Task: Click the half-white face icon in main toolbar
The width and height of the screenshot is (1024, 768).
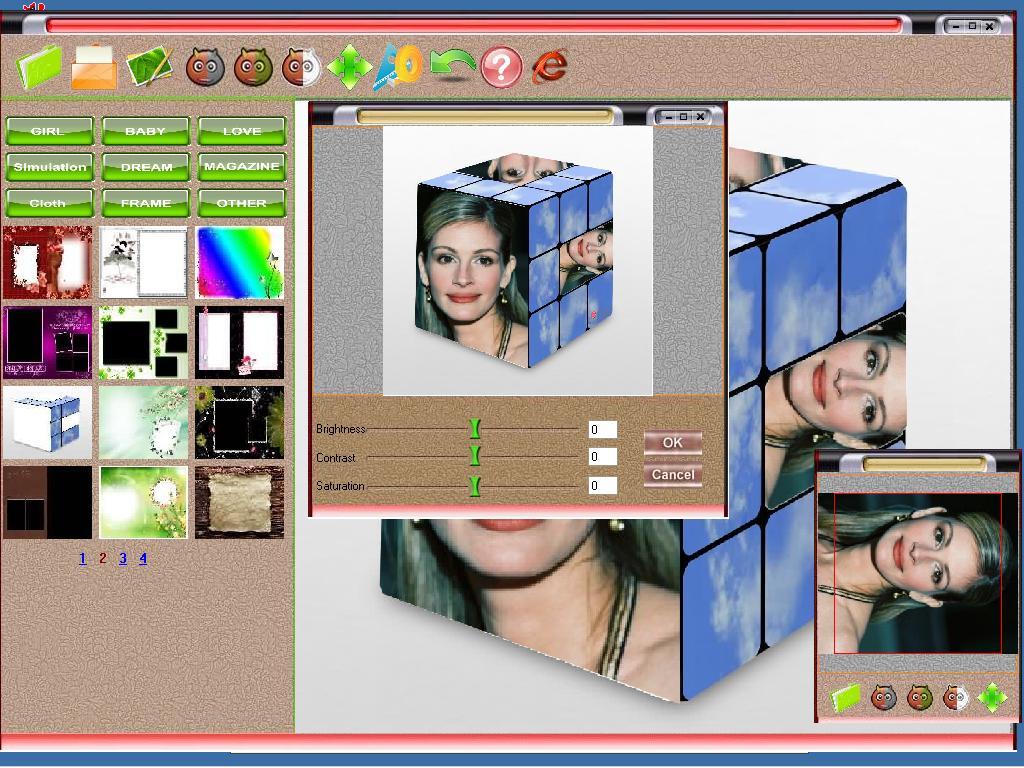Action: 301,67
